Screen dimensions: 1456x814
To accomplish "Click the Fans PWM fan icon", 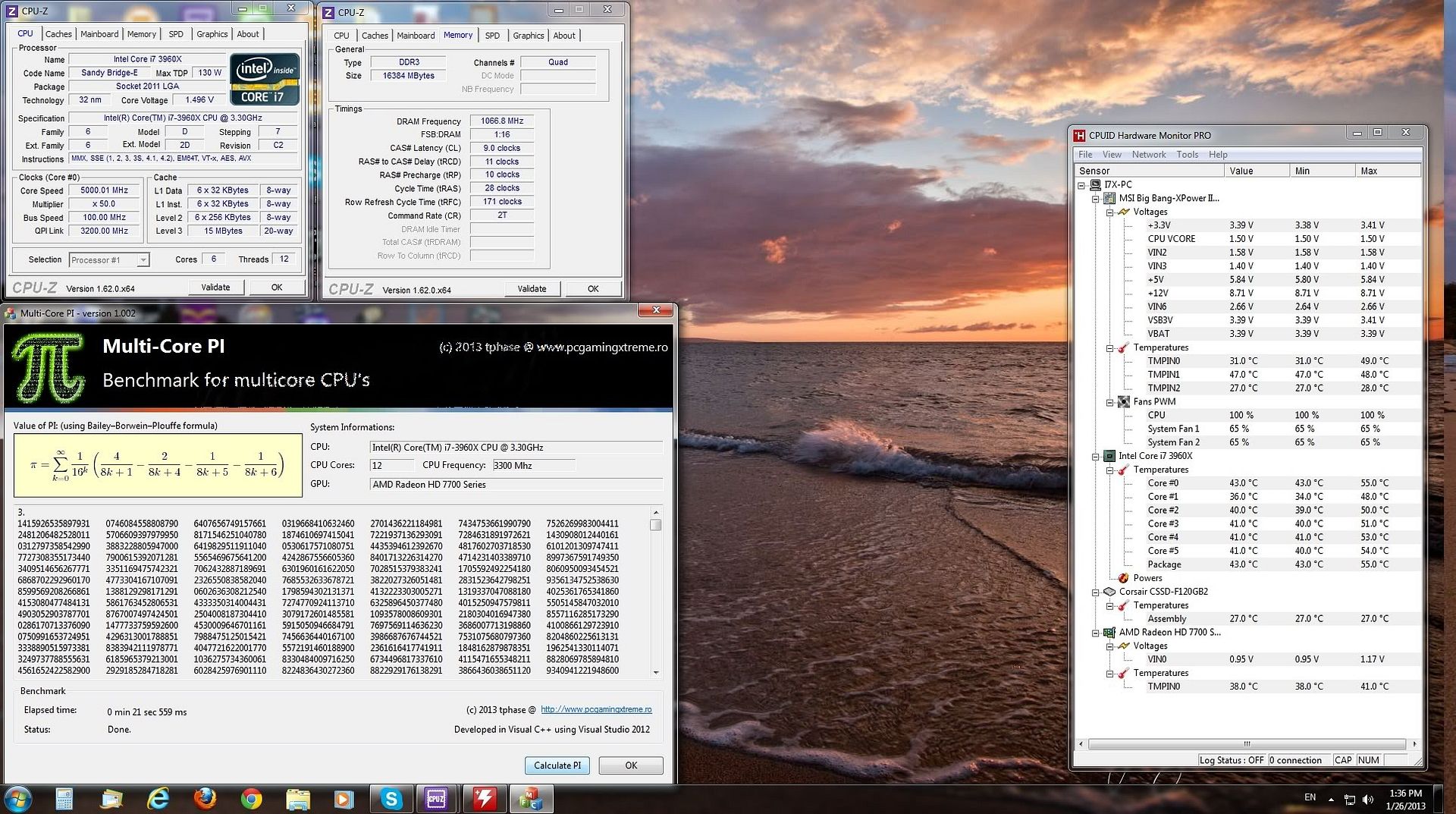I will pos(1123,402).
